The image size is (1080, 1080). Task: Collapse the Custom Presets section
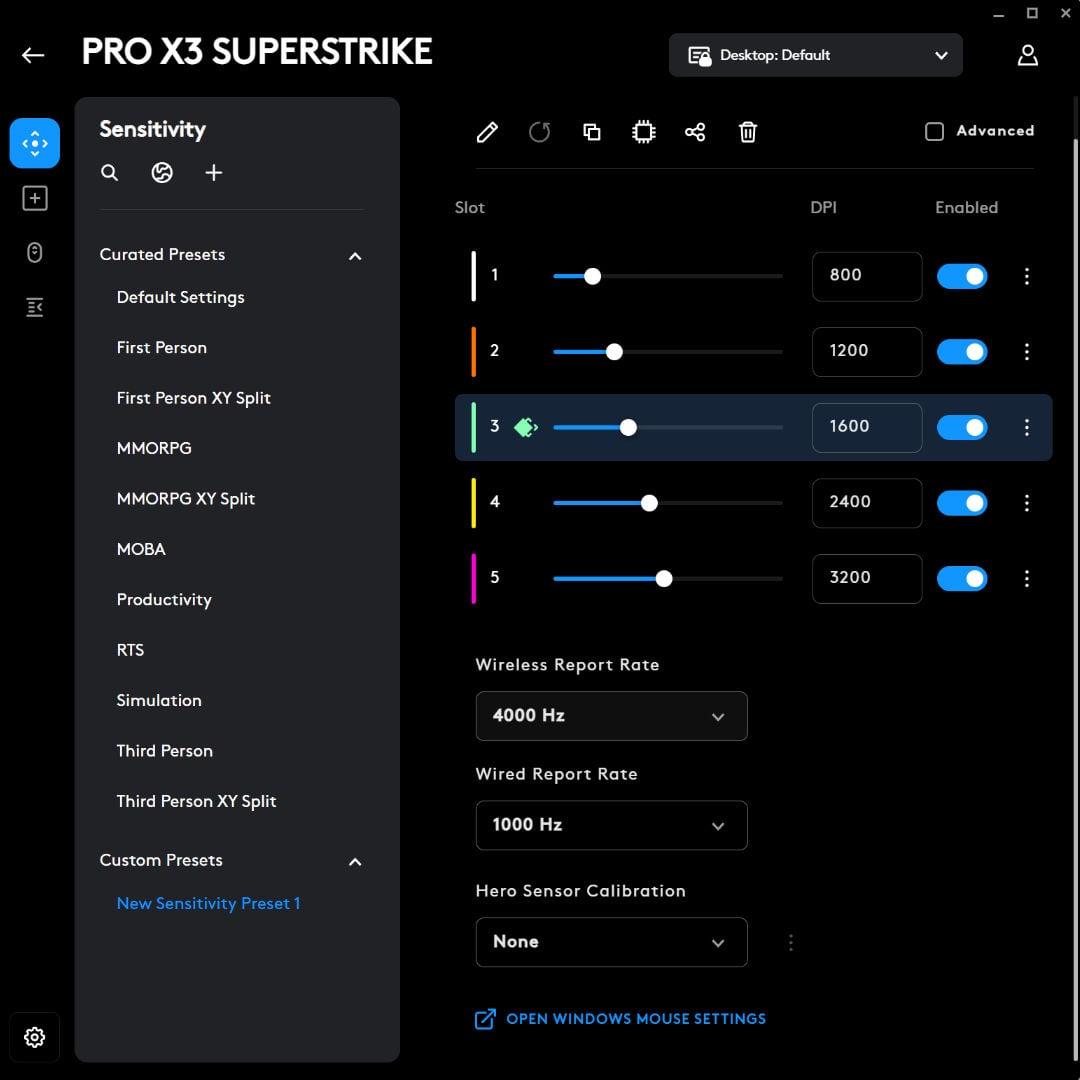click(x=355, y=862)
